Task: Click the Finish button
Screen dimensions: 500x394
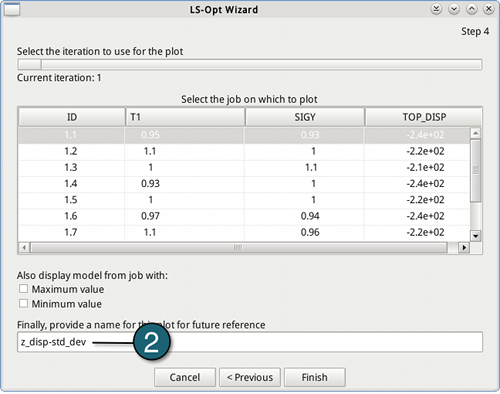Action: [x=315, y=377]
